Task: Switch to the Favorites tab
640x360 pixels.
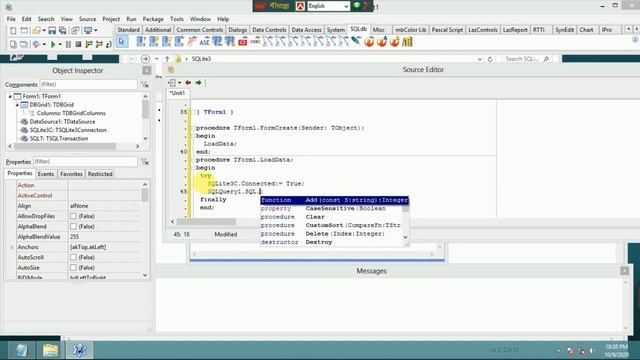Action: (x=71, y=174)
